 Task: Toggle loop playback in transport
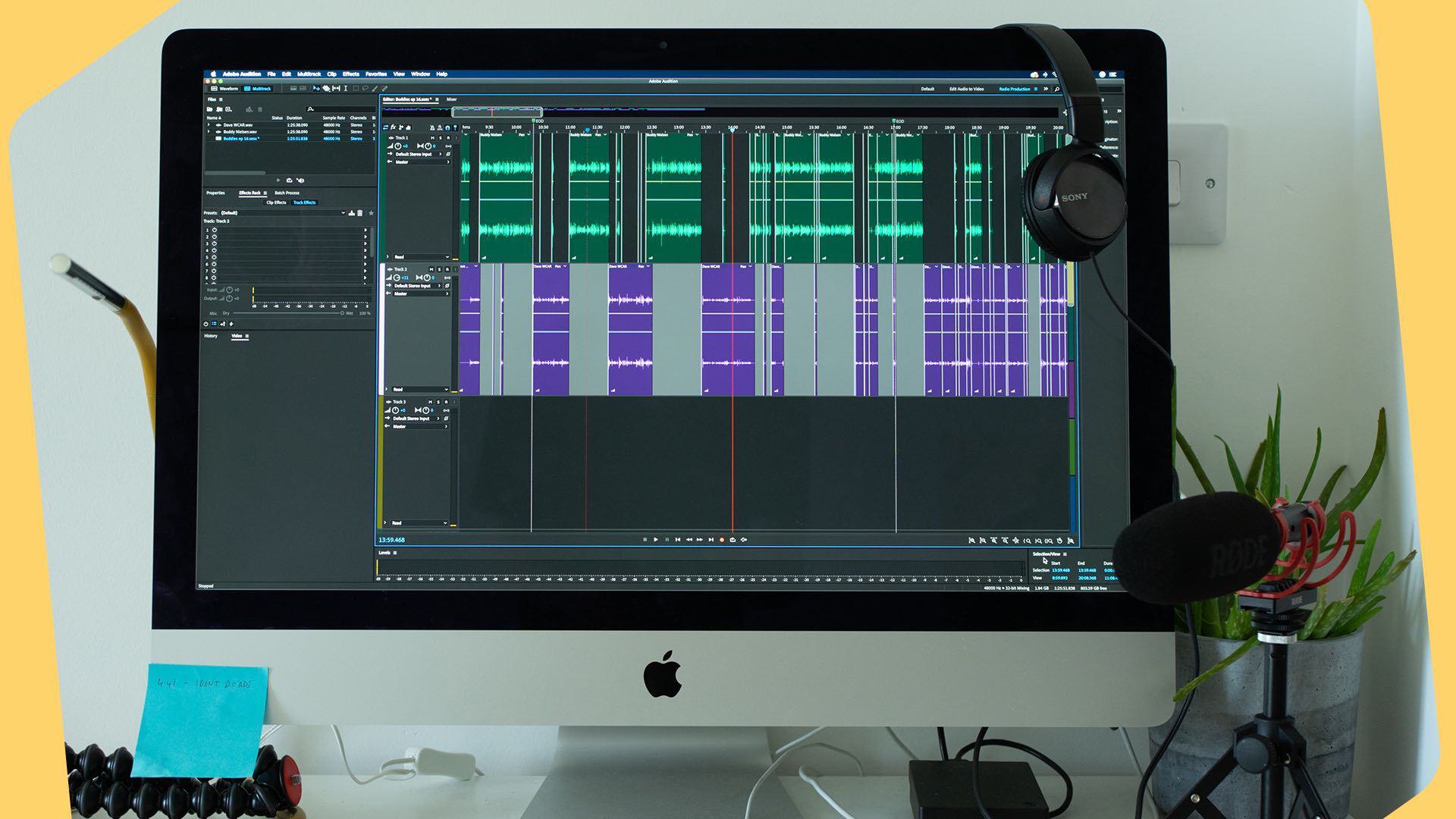pyautogui.click(x=733, y=540)
